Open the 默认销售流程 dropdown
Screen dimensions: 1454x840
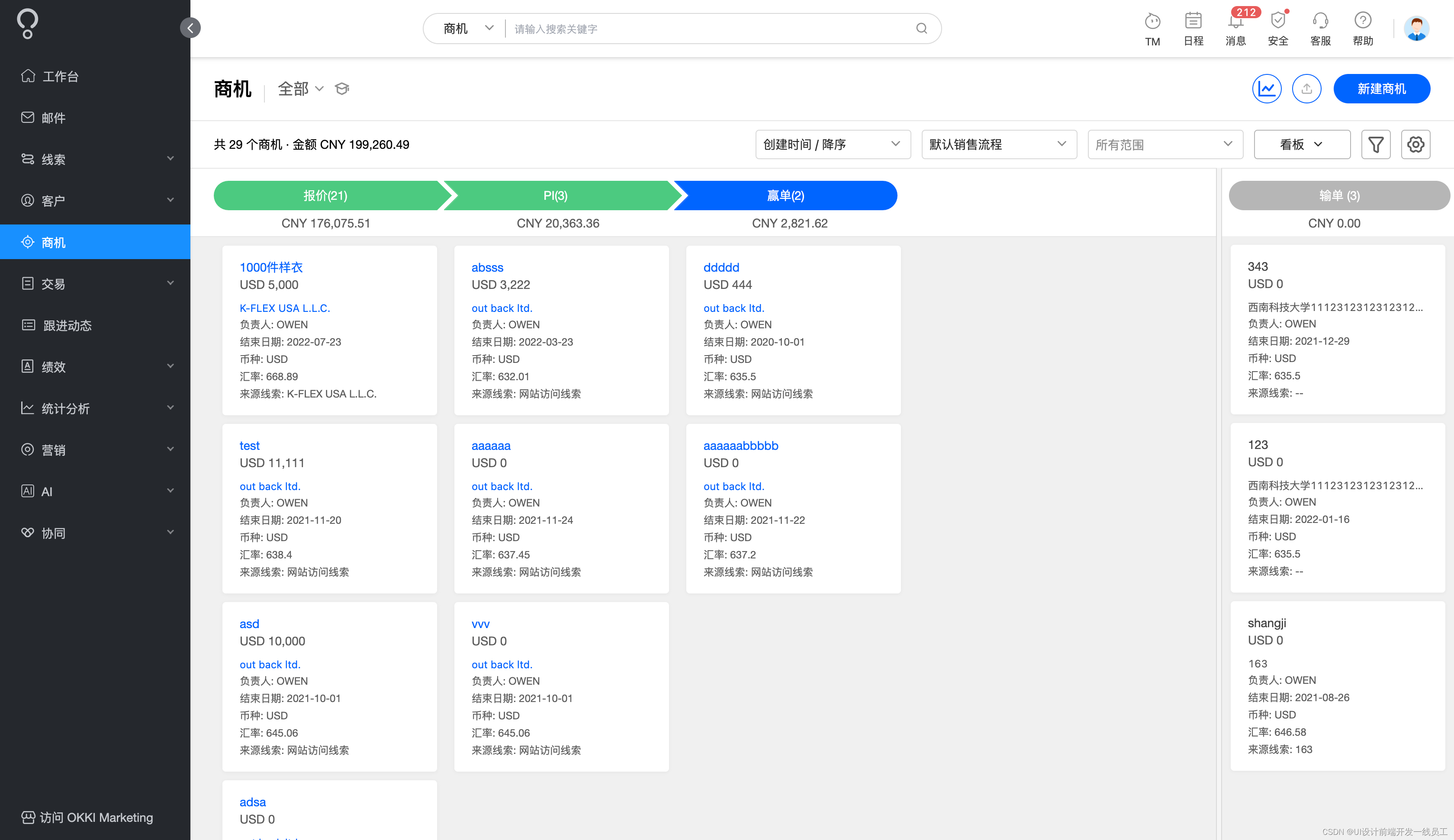point(999,144)
